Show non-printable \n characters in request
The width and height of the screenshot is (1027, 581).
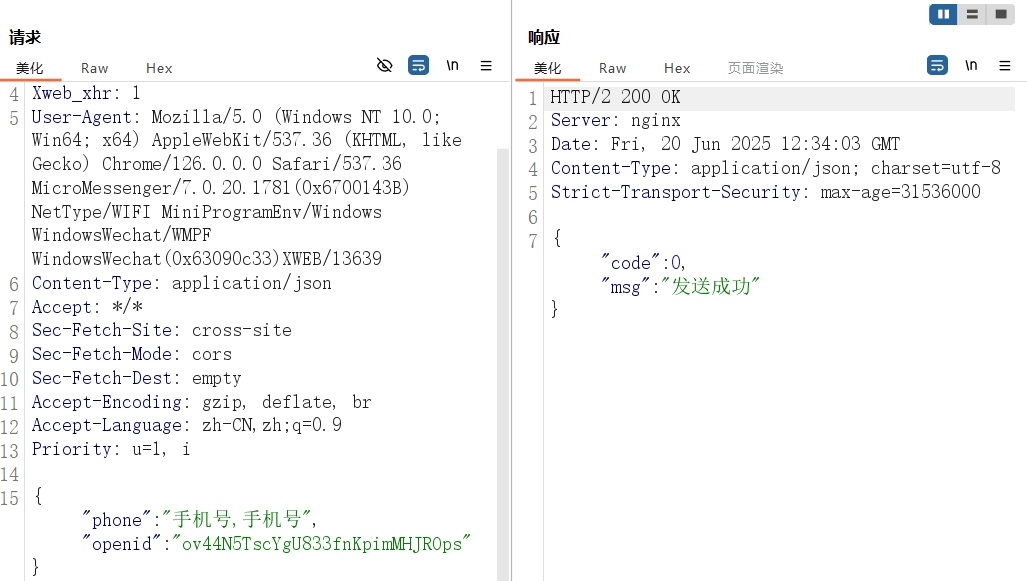pyautogui.click(x=453, y=66)
